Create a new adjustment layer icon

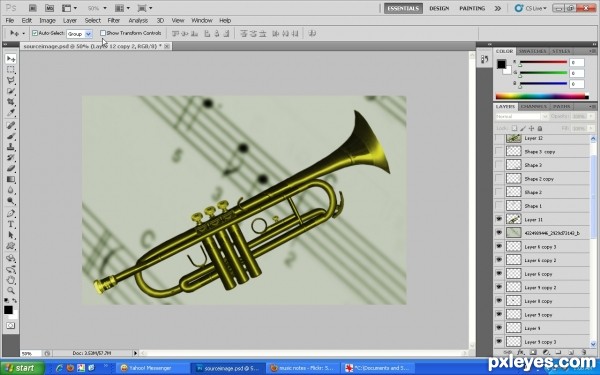pos(546,352)
